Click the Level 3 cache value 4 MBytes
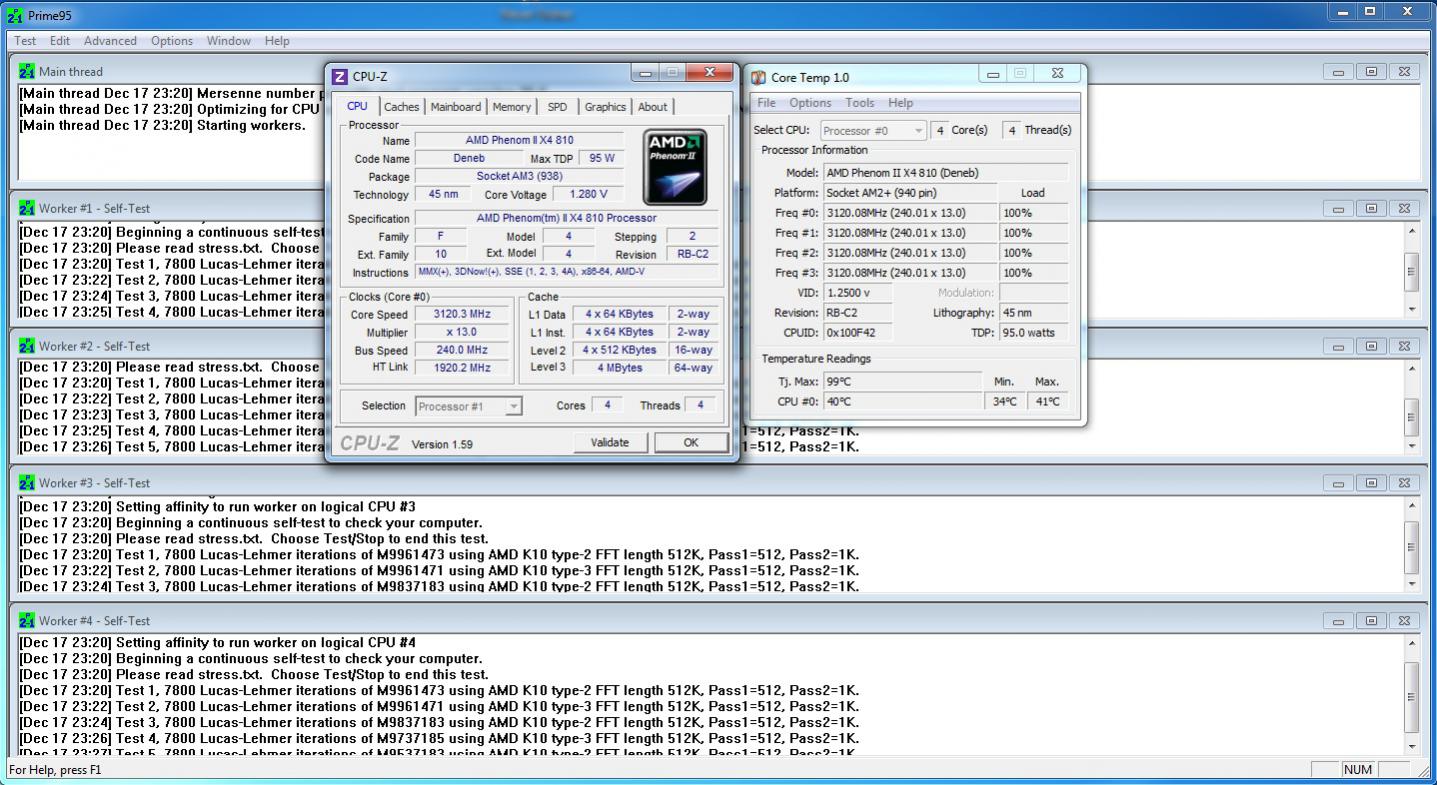Image resolution: width=1437 pixels, height=785 pixels. pos(620,368)
